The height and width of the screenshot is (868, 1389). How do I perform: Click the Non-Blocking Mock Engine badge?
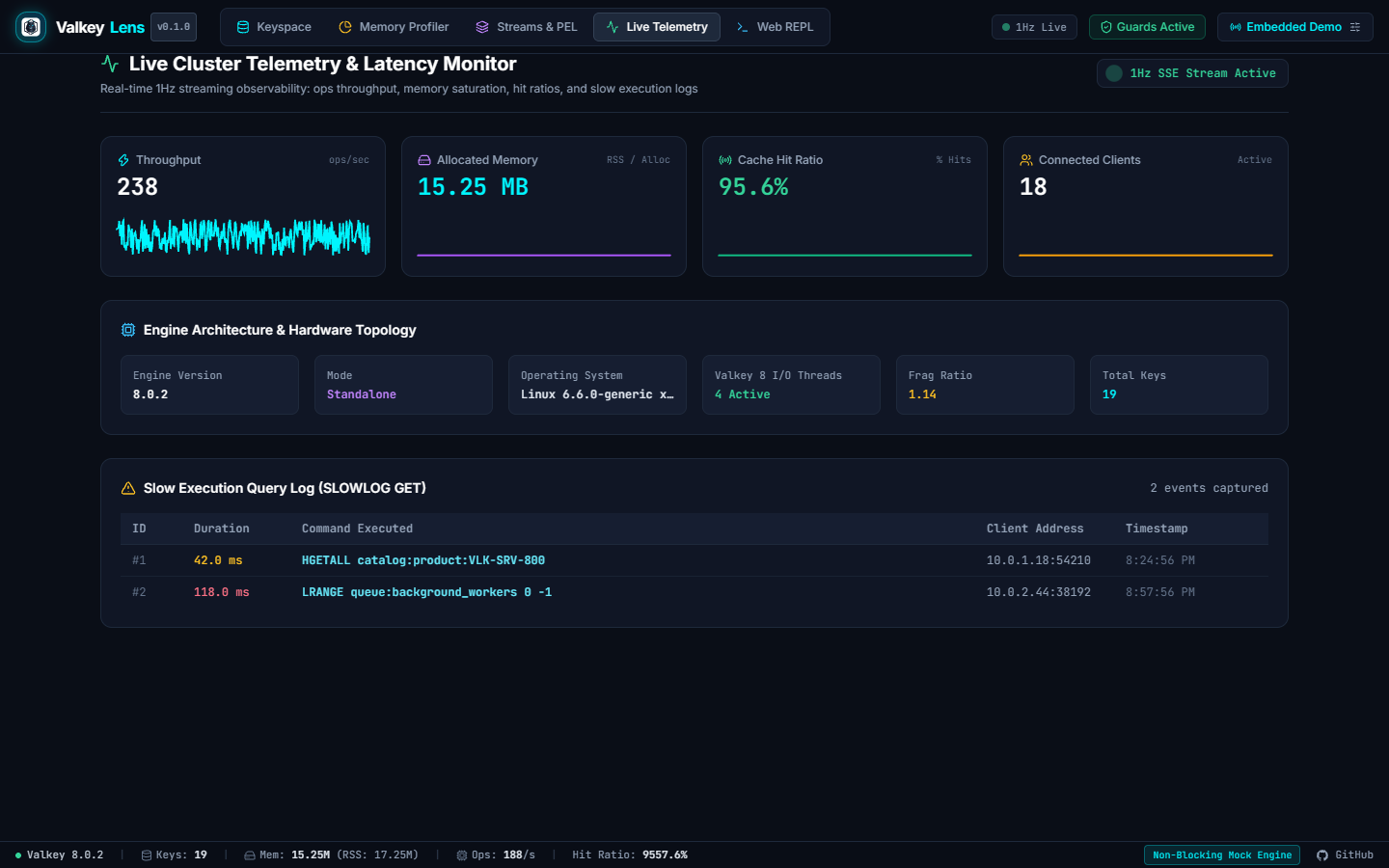click(x=1222, y=855)
